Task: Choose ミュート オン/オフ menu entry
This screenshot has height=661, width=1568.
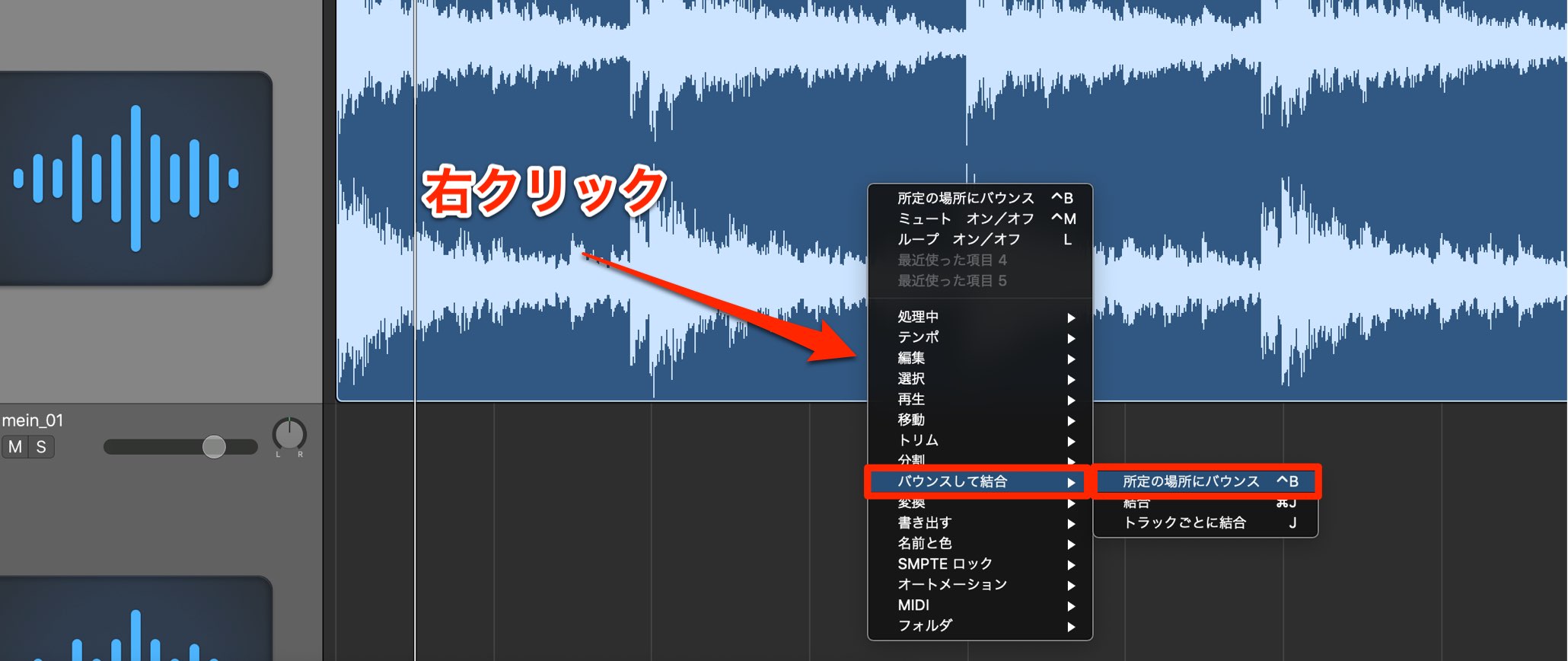Action: [x=980, y=219]
